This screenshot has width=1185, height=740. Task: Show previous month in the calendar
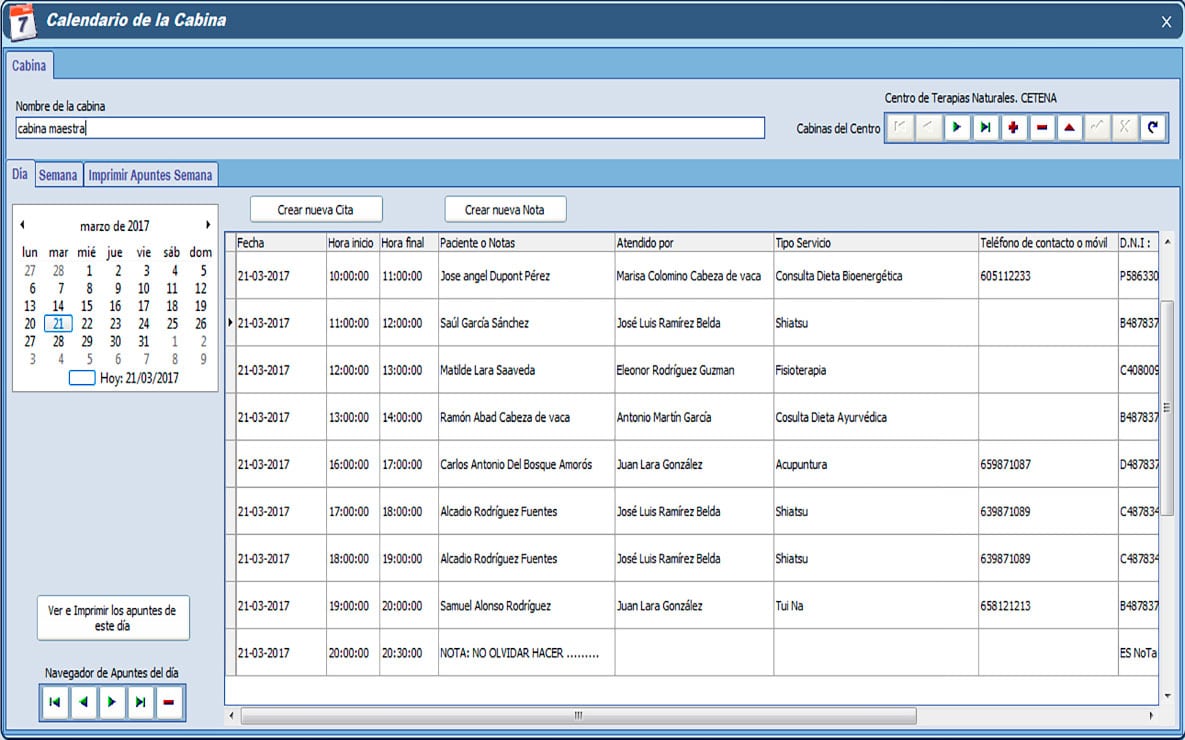(22, 225)
